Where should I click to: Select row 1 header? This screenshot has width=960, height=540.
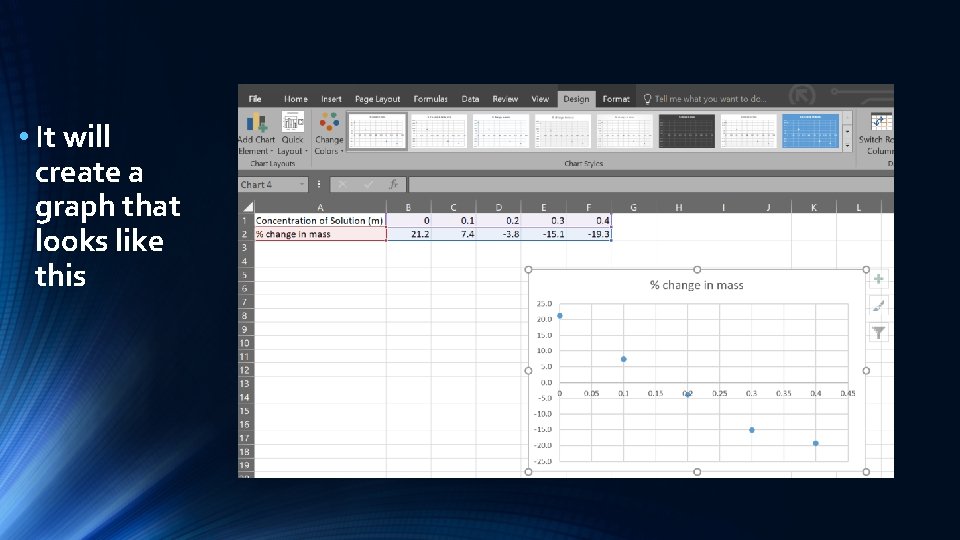(245, 220)
